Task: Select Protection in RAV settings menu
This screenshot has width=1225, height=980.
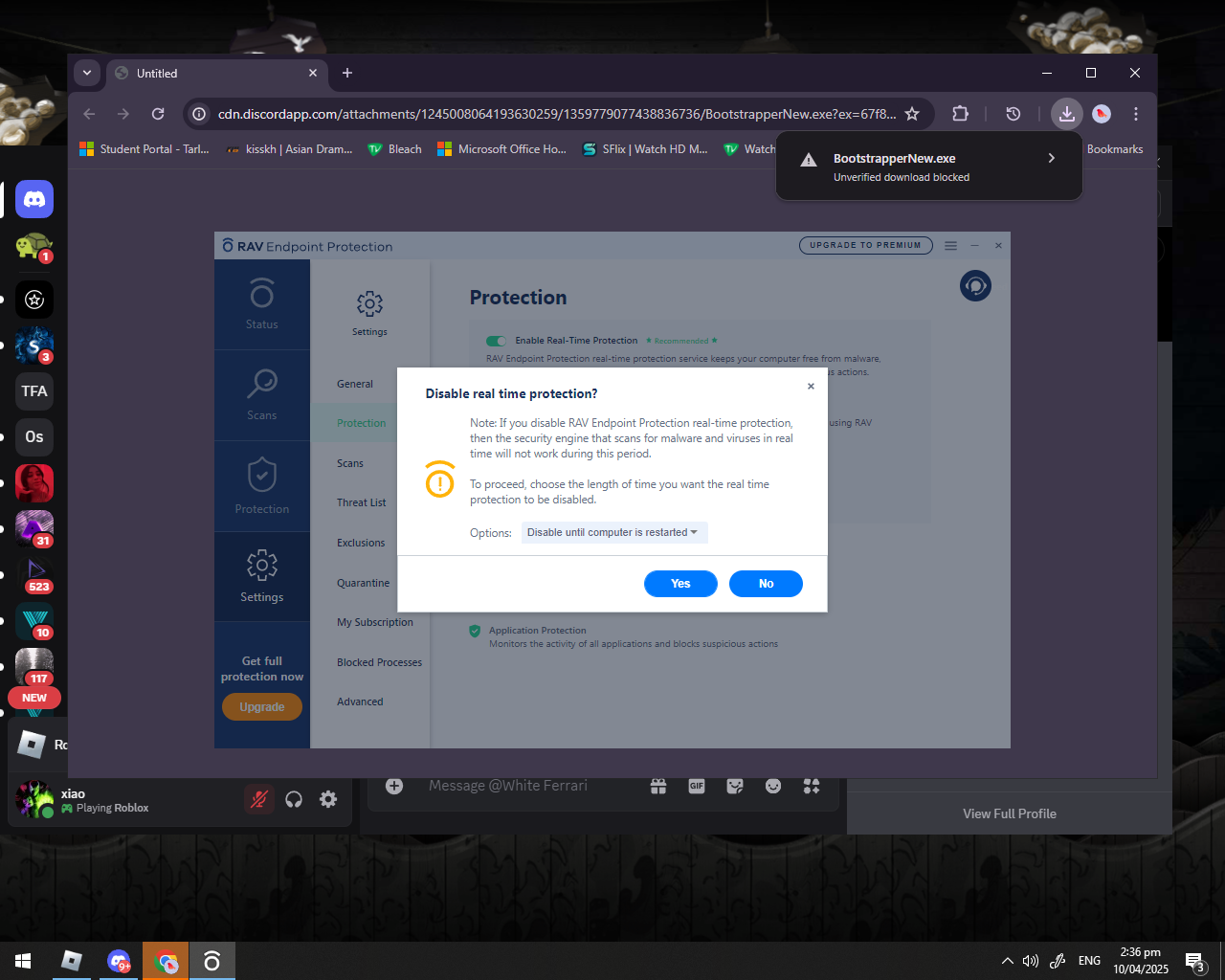Action: (x=362, y=423)
